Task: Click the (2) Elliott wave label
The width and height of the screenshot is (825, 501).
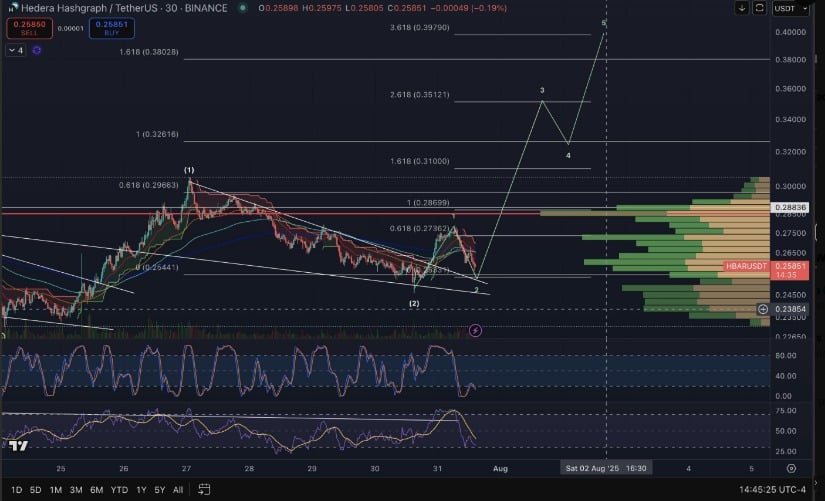Action: pyautogui.click(x=414, y=304)
